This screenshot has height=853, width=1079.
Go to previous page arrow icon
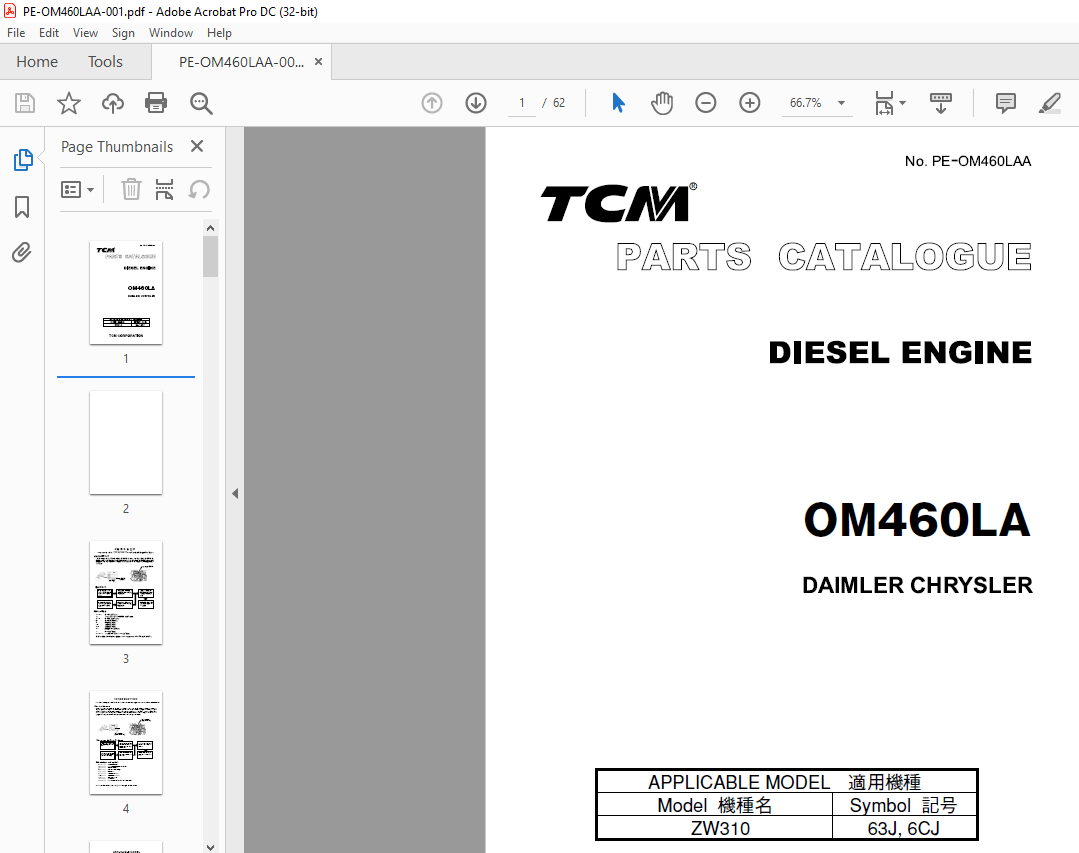click(431, 103)
